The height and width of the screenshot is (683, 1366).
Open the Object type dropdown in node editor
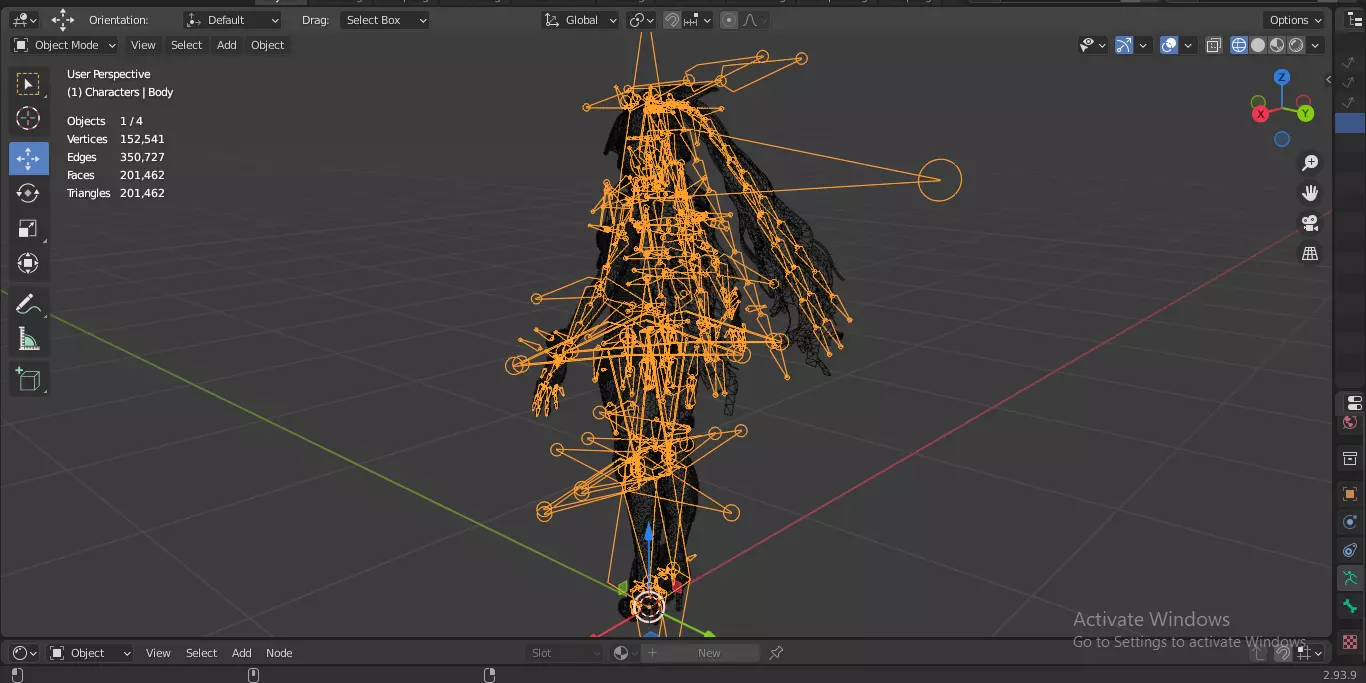[90, 653]
